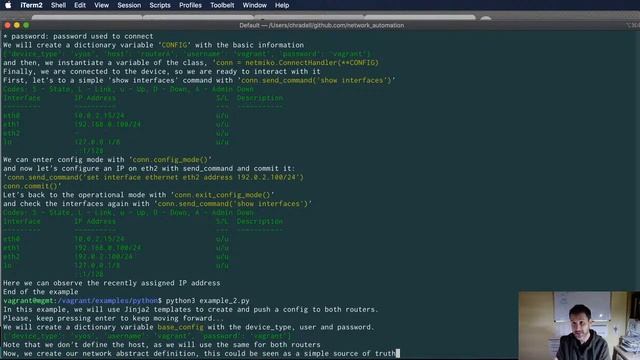Open the Help menu
Viewport: 640px width, 360px height.
pyautogui.click(x=282, y=5)
